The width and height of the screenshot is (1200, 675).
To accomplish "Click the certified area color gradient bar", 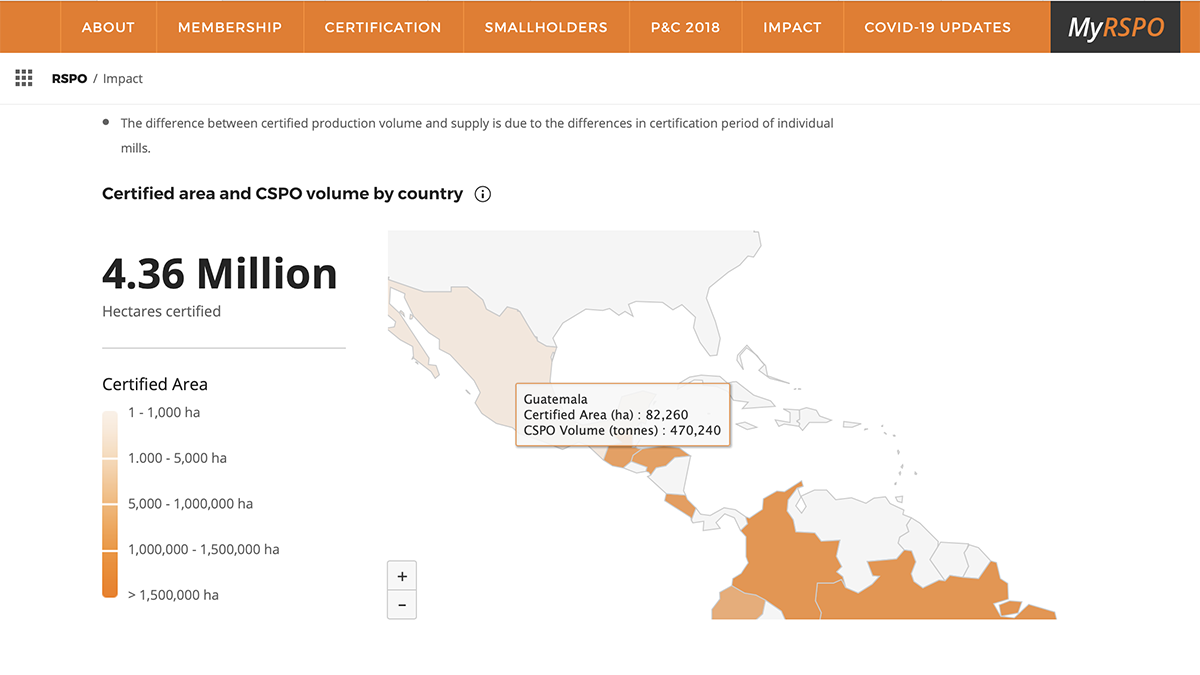I will 109,503.
